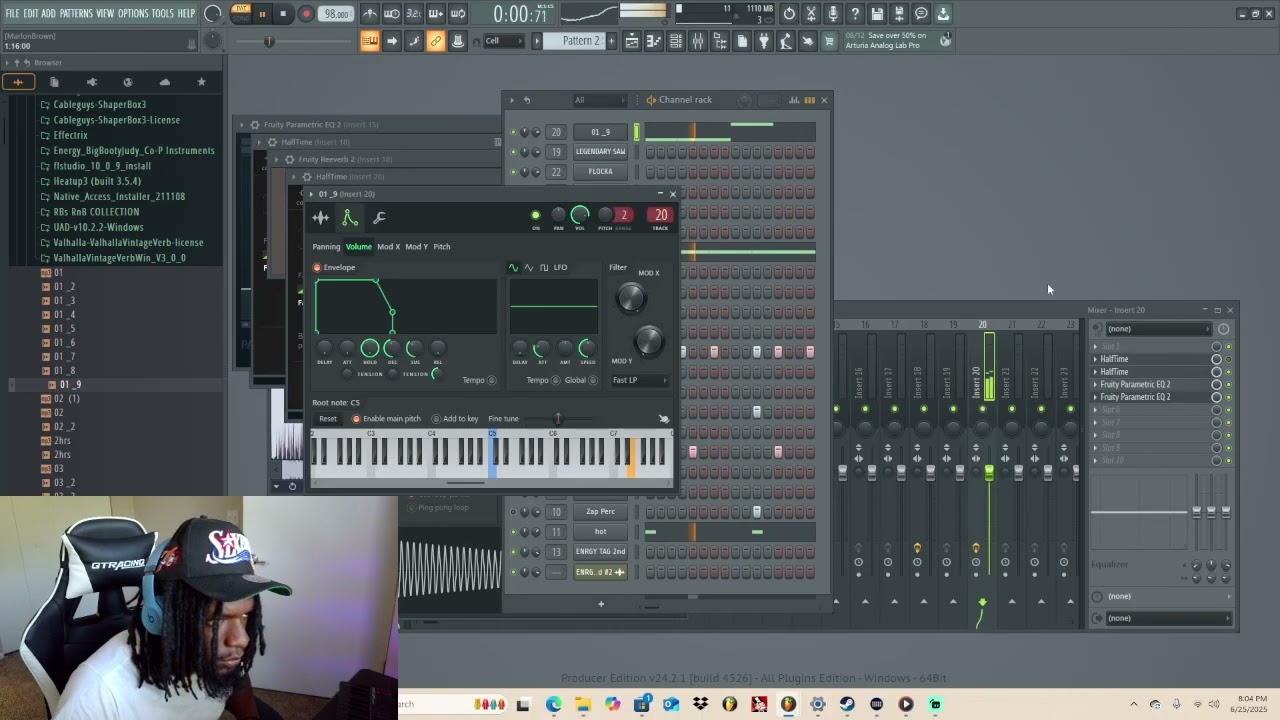This screenshot has height=720, width=1280.
Task: Click the track number 20 box
Action: click(660, 215)
